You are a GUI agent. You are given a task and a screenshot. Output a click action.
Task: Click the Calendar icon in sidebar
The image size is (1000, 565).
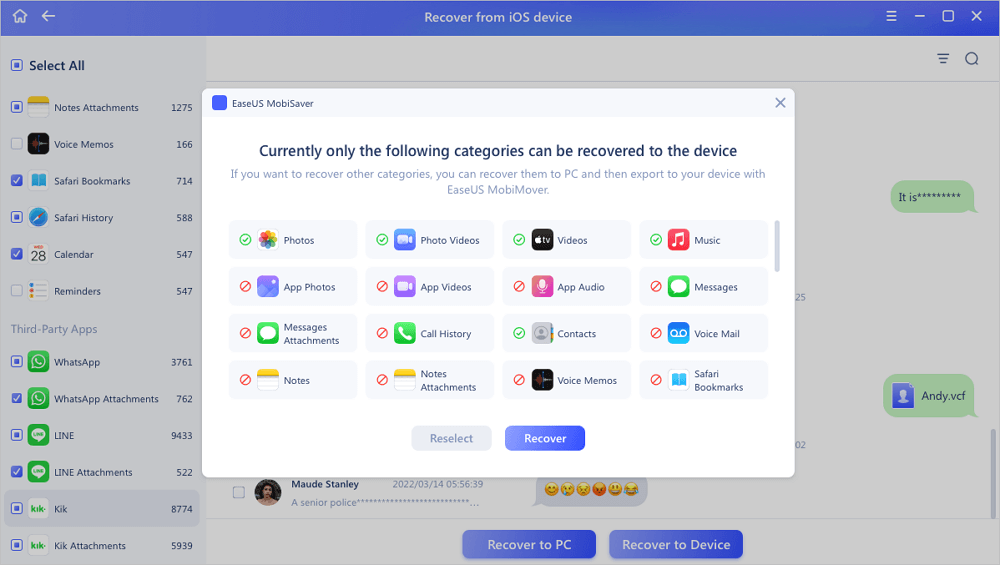(x=38, y=254)
